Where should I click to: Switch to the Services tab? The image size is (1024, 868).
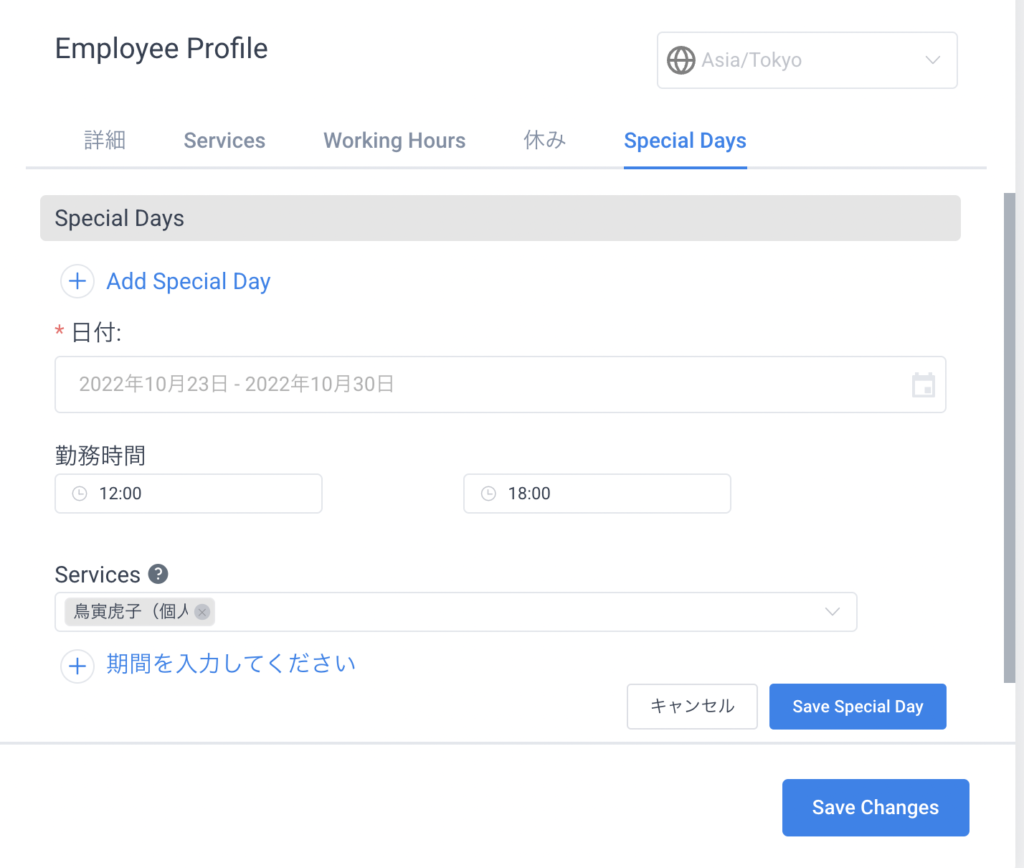[224, 140]
